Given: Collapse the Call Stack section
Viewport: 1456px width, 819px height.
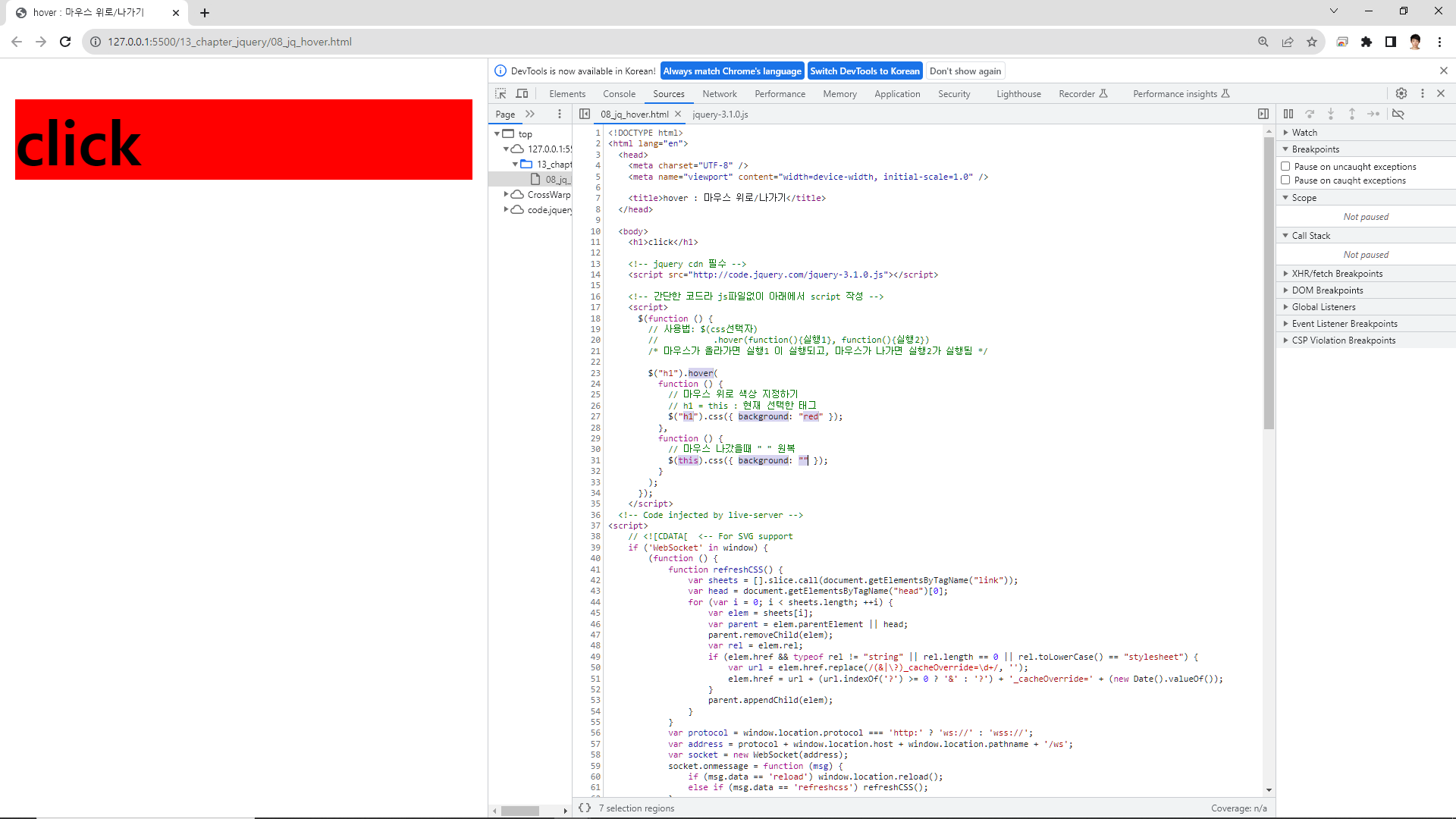Looking at the screenshot, I should [1310, 235].
